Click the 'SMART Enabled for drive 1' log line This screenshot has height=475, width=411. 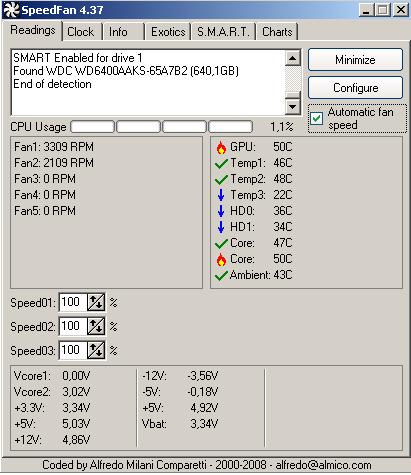click(78, 58)
